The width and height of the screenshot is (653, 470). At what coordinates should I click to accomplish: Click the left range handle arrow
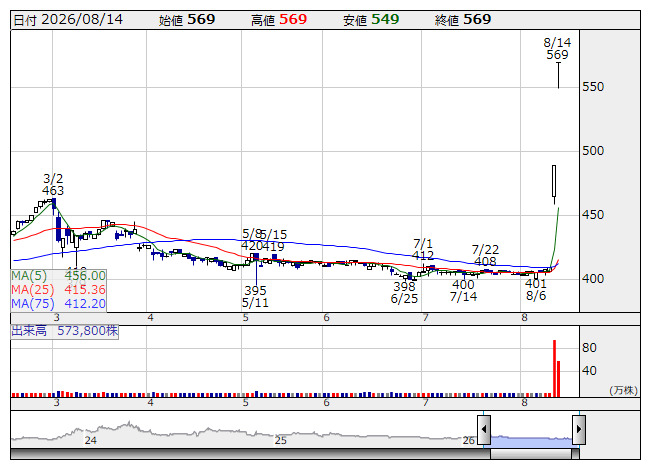tap(484, 430)
